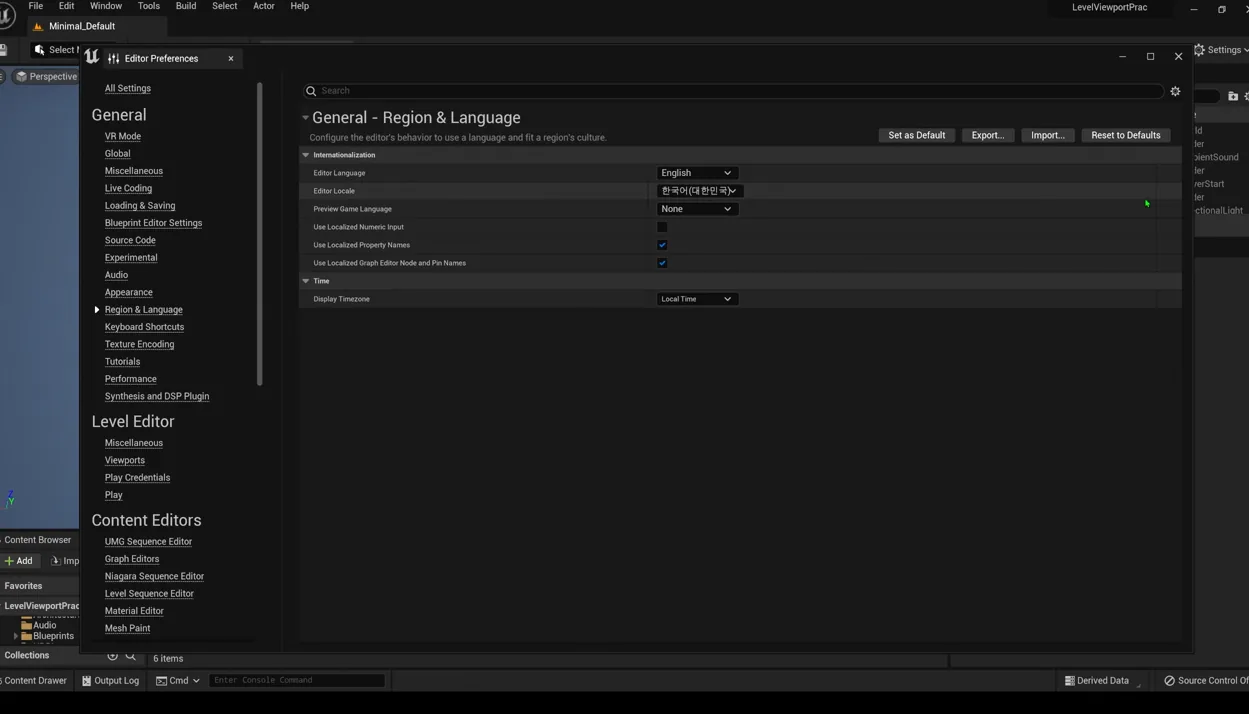The width and height of the screenshot is (1249, 714).
Task: Click the Import... button in Editor Preferences
Action: click(1048, 135)
